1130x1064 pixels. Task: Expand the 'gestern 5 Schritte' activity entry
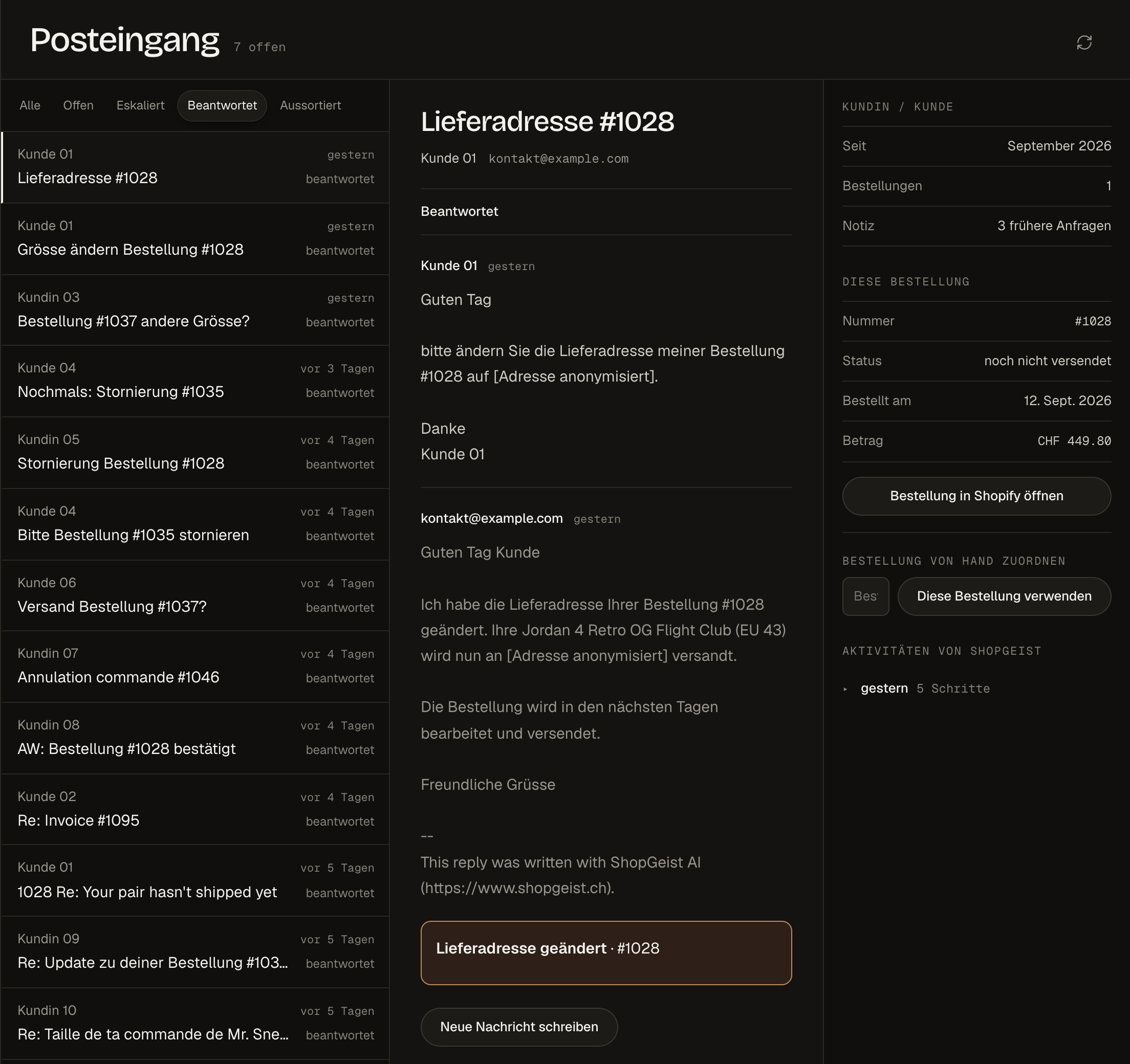point(916,689)
